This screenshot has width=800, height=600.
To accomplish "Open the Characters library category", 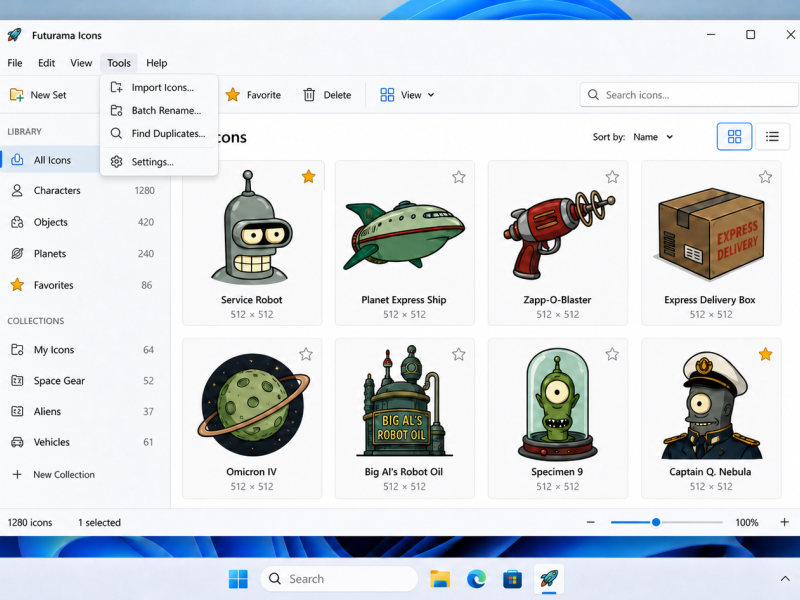I will pos(83,190).
